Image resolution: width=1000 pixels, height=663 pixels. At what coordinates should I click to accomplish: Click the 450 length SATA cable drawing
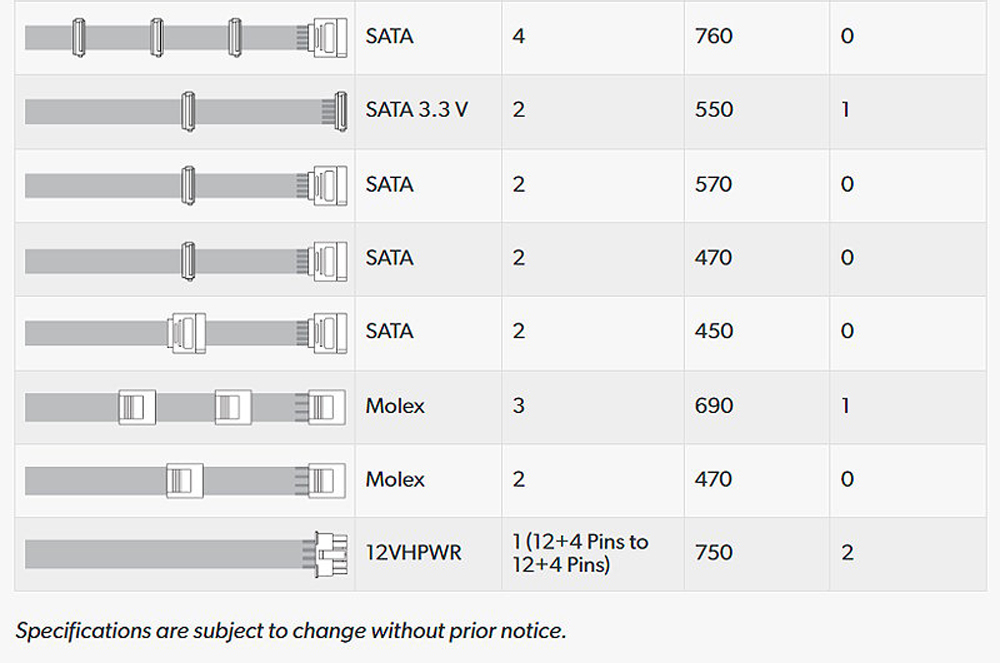[x=185, y=332]
